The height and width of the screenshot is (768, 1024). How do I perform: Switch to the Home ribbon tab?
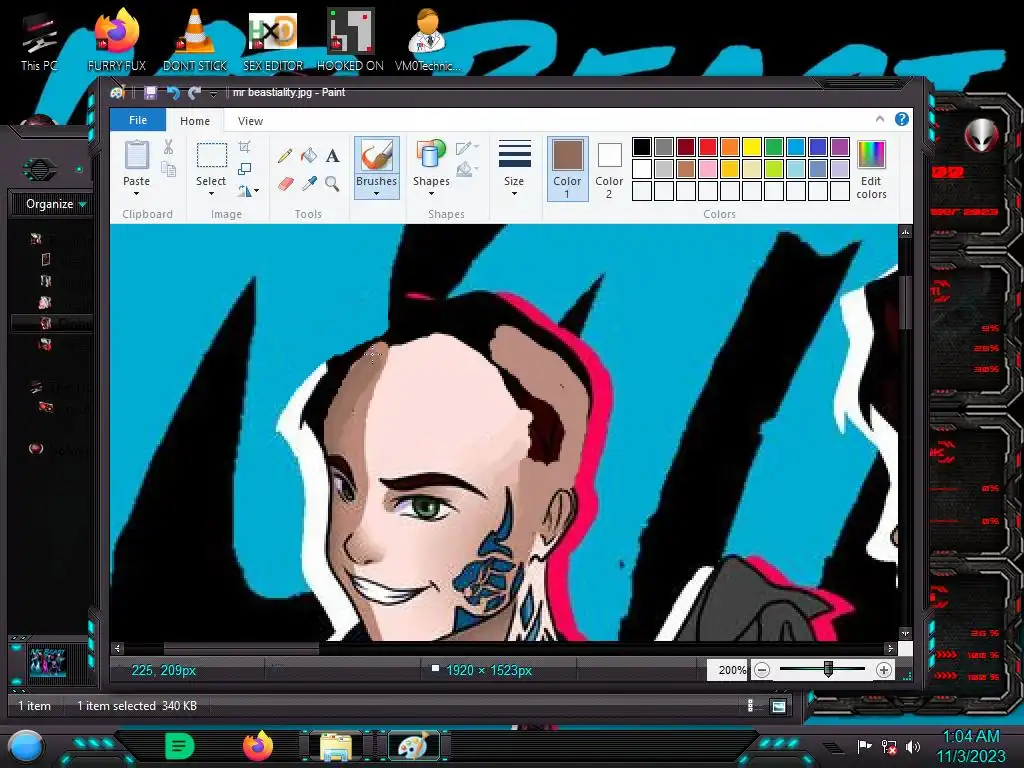(x=195, y=121)
